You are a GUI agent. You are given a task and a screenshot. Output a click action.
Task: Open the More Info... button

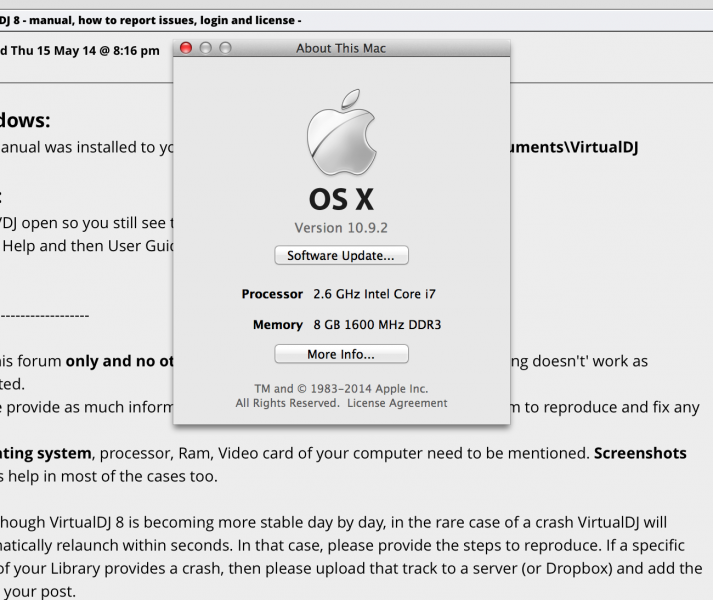341,354
